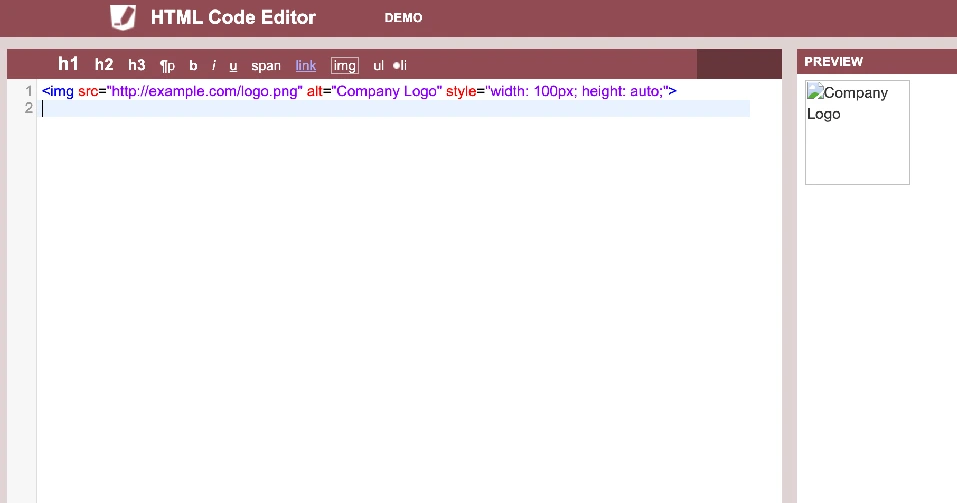Screen dimensions: 957x503
Task: Click the "http://example.com/logo.png" URL value
Action: [204, 91]
